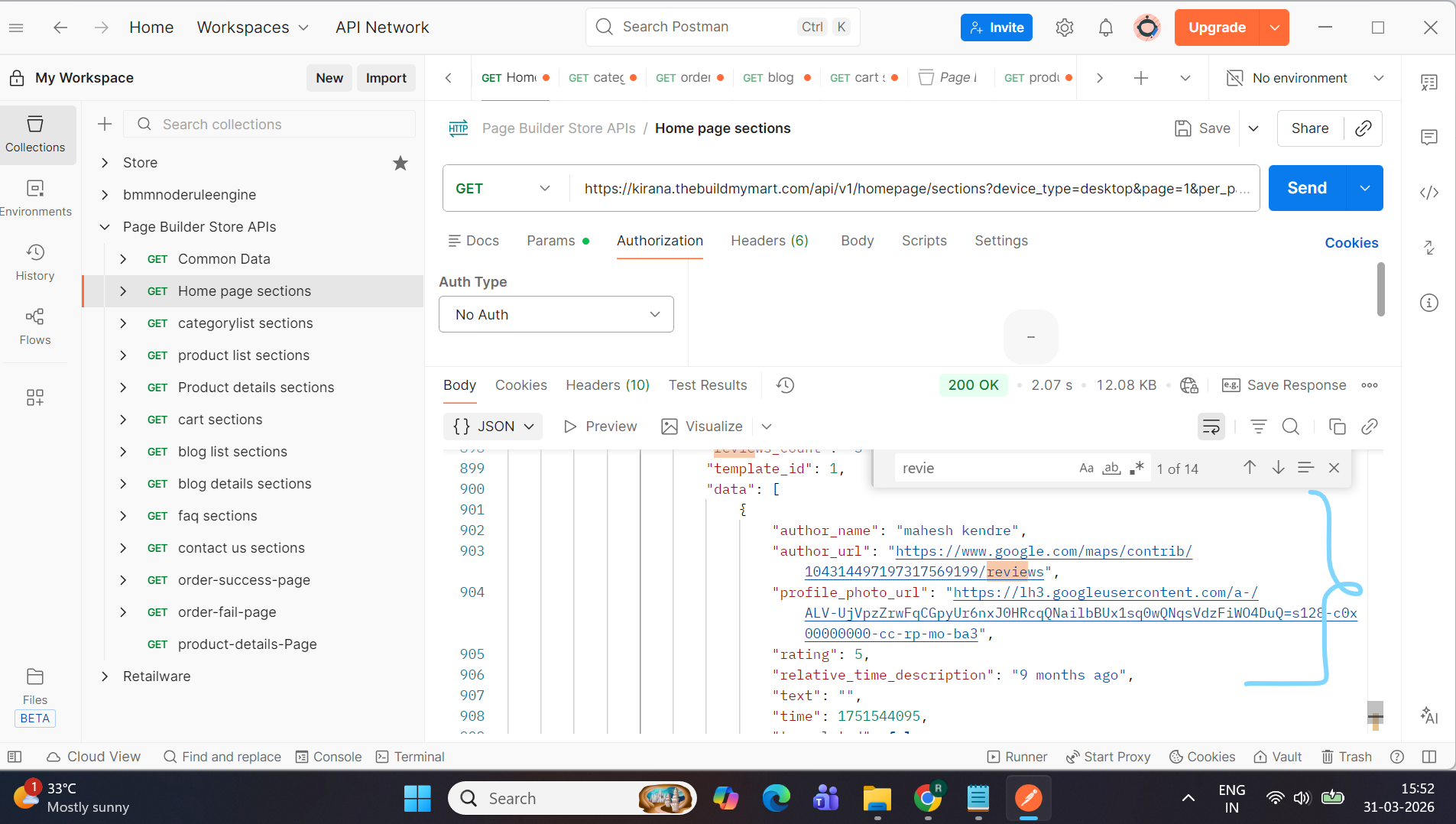
Task: Open the JSON response format dropdown
Action: coord(493,427)
